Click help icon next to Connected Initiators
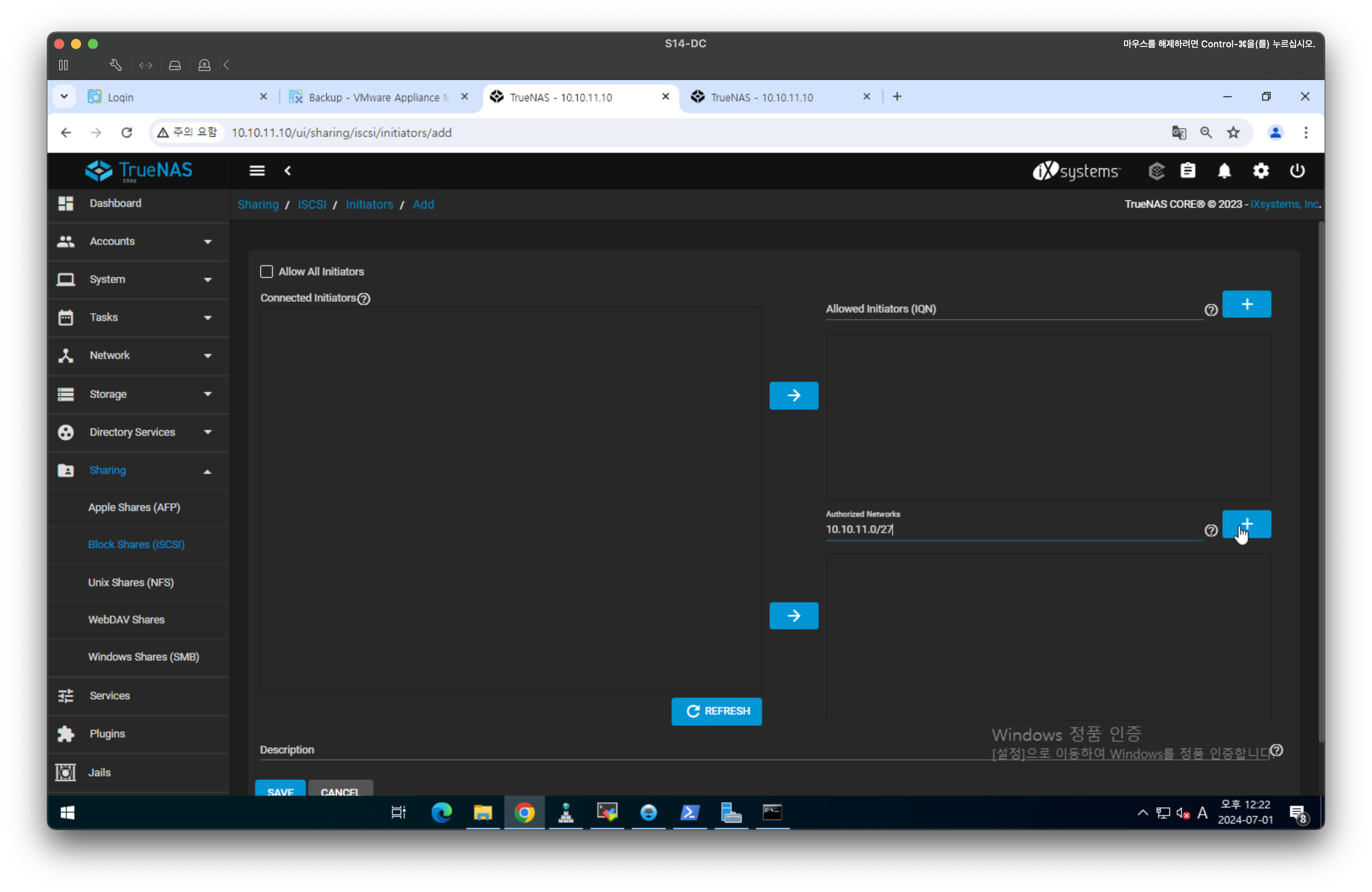The image size is (1372, 892). 364,299
